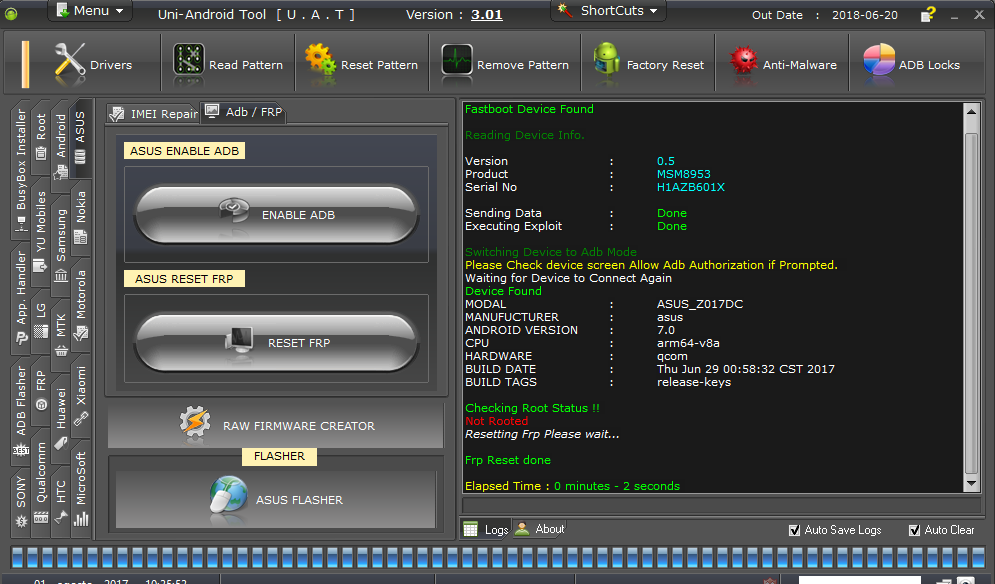Image resolution: width=995 pixels, height=584 pixels.
Task: Open the SONY side tab
Action: point(21,501)
